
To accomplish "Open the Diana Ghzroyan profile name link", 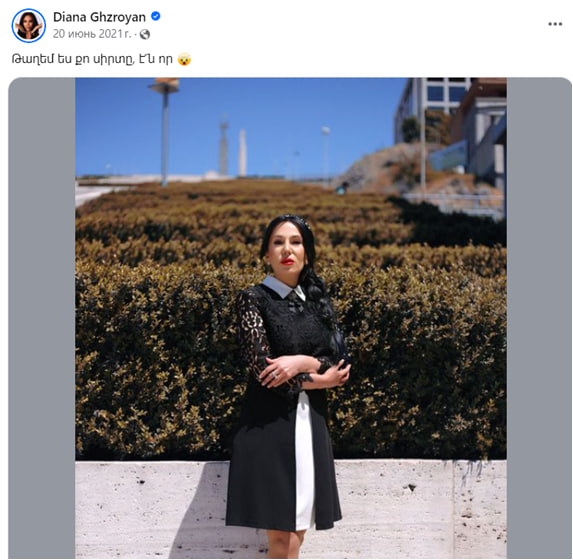I will click(99, 17).
